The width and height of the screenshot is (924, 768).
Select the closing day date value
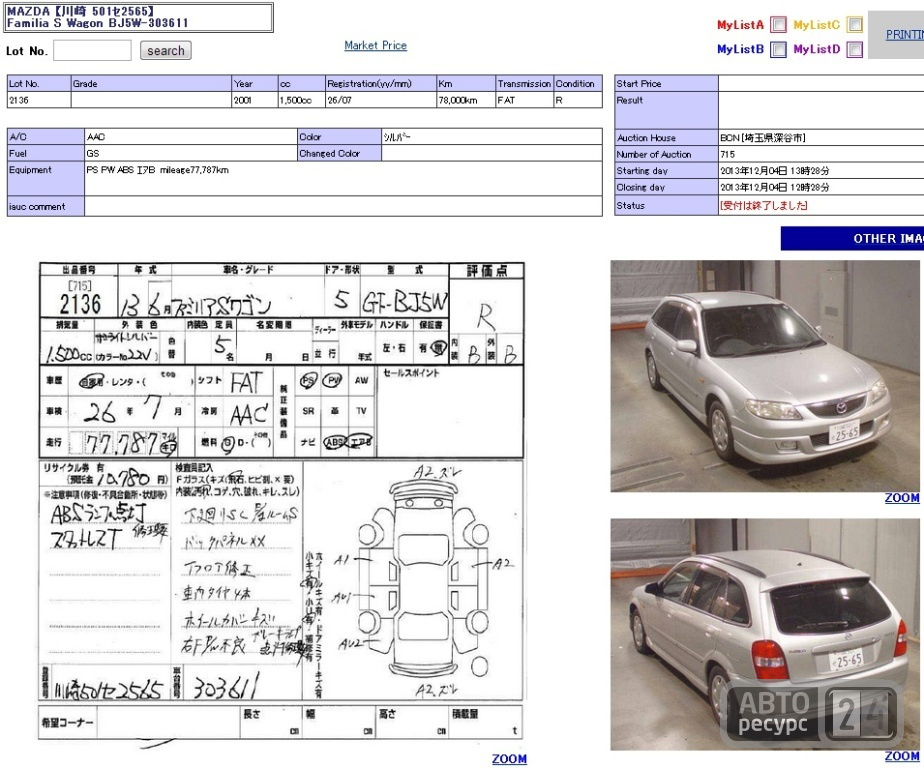pos(774,187)
